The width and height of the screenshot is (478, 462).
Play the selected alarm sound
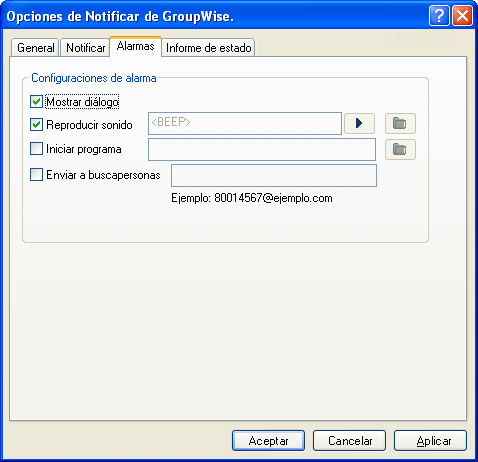[359, 123]
